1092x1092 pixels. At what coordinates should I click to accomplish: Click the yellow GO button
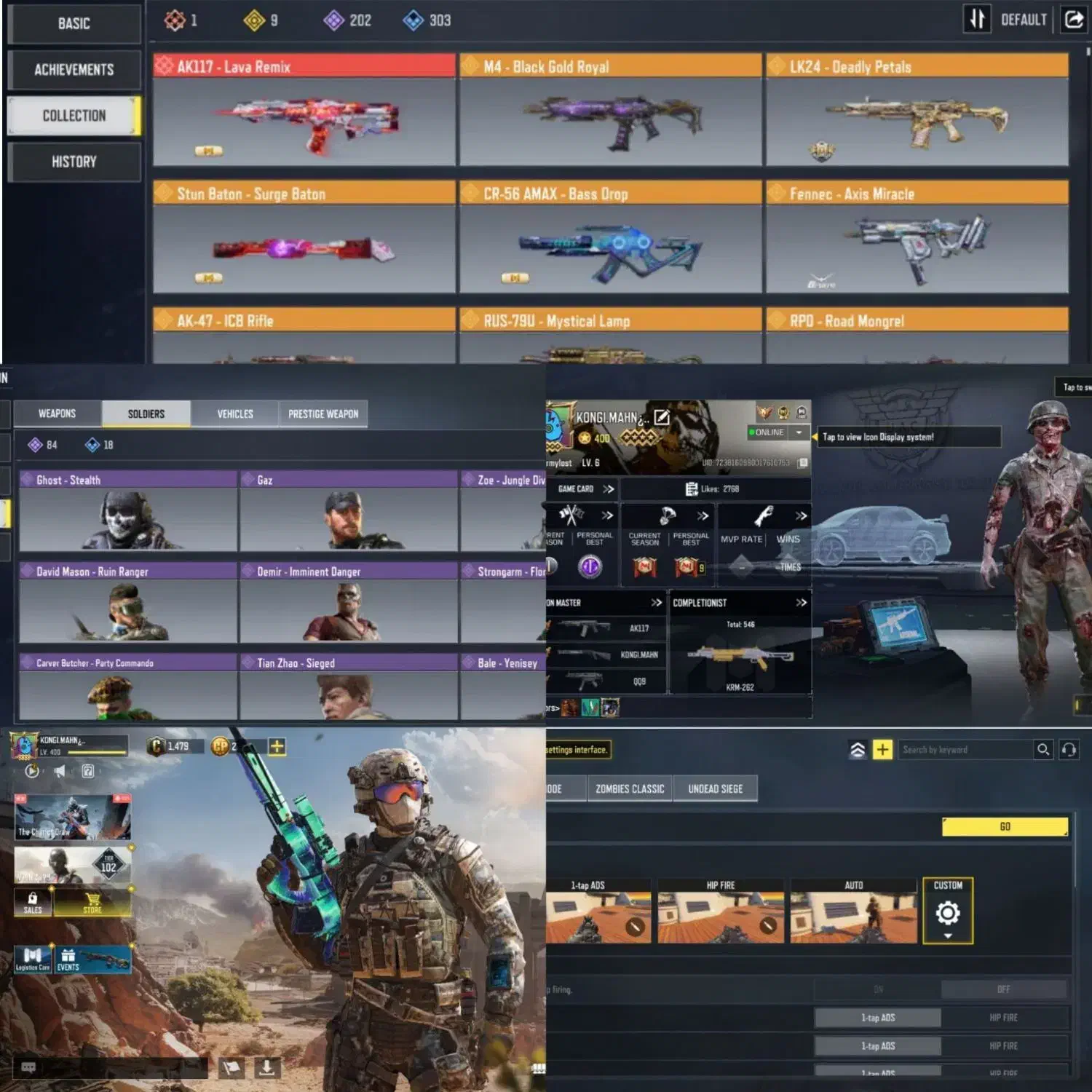pos(1005,827)
